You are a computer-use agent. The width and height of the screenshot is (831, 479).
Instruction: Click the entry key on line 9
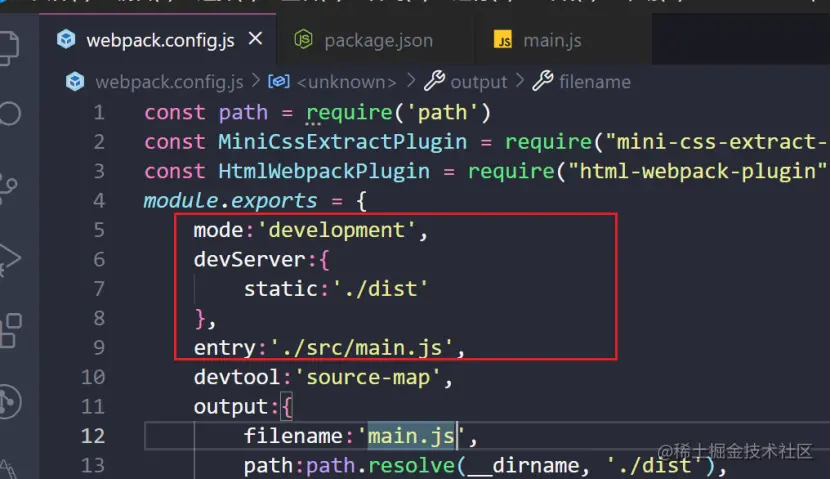tap(225, 348)
